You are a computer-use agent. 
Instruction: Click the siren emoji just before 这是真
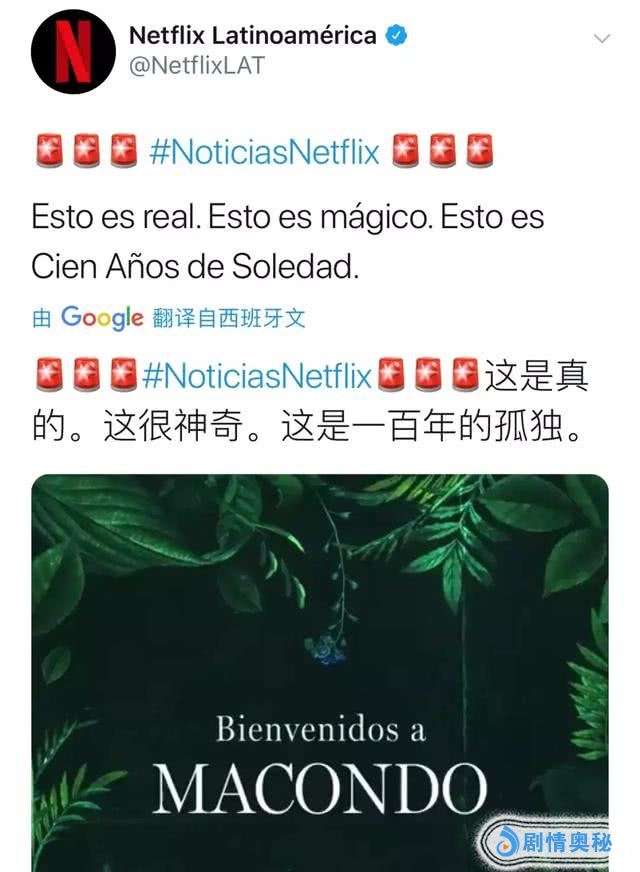click(x=465, y=375)
